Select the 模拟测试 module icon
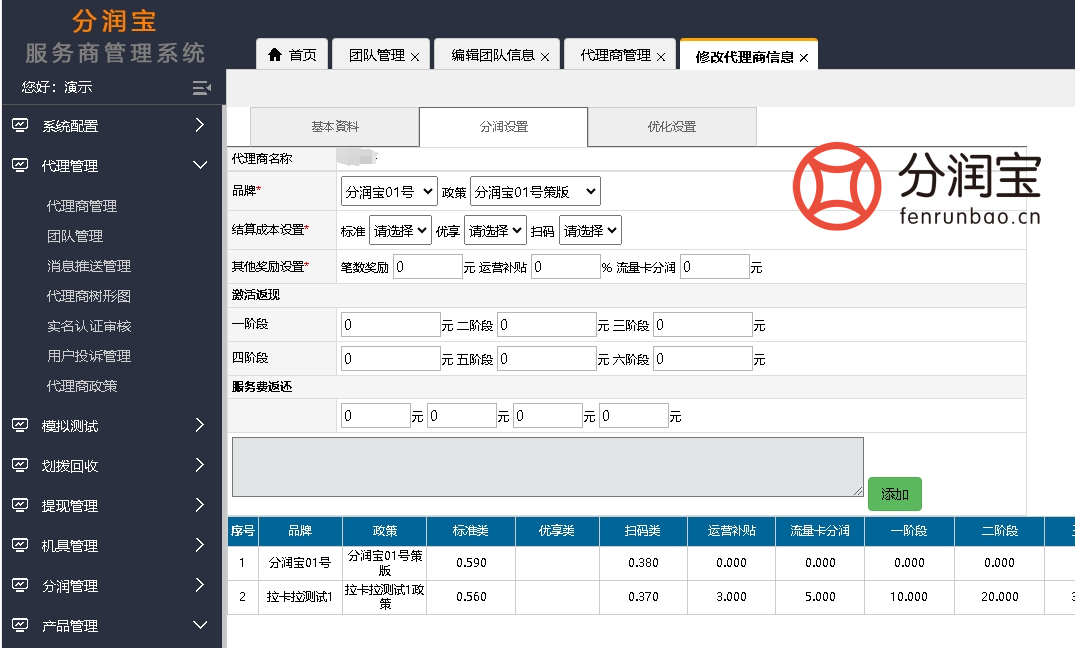This screenshot has width=1075, height=648. click(x=21, y=425)
